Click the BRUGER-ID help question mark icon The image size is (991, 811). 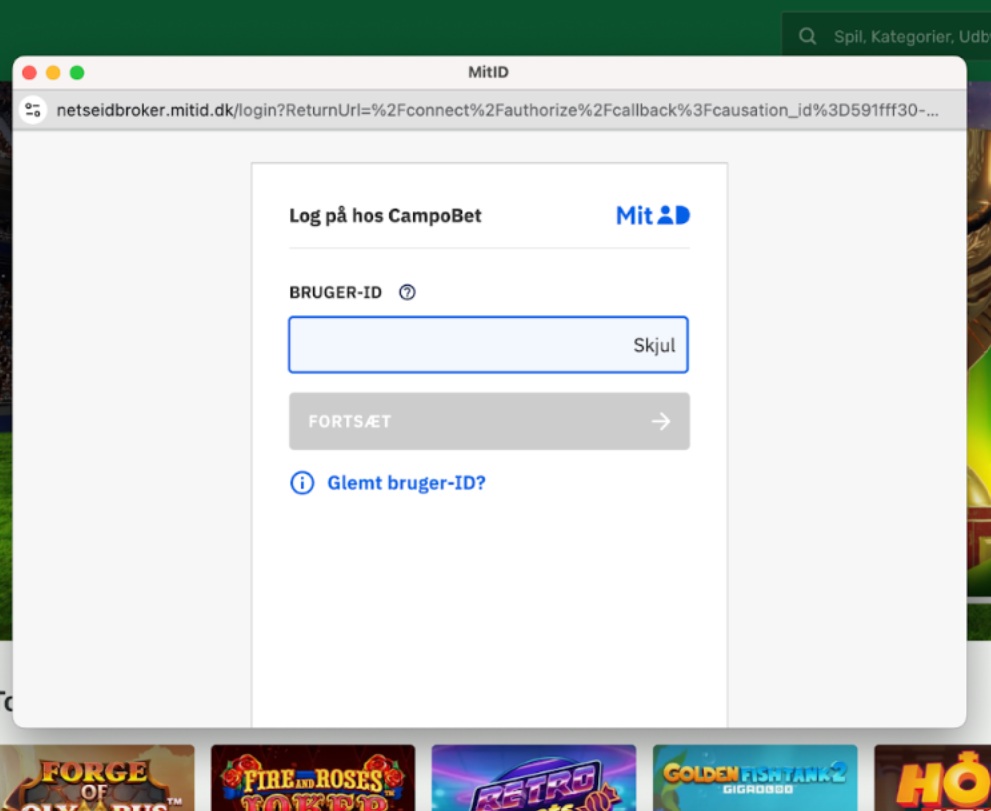(407, 292)
